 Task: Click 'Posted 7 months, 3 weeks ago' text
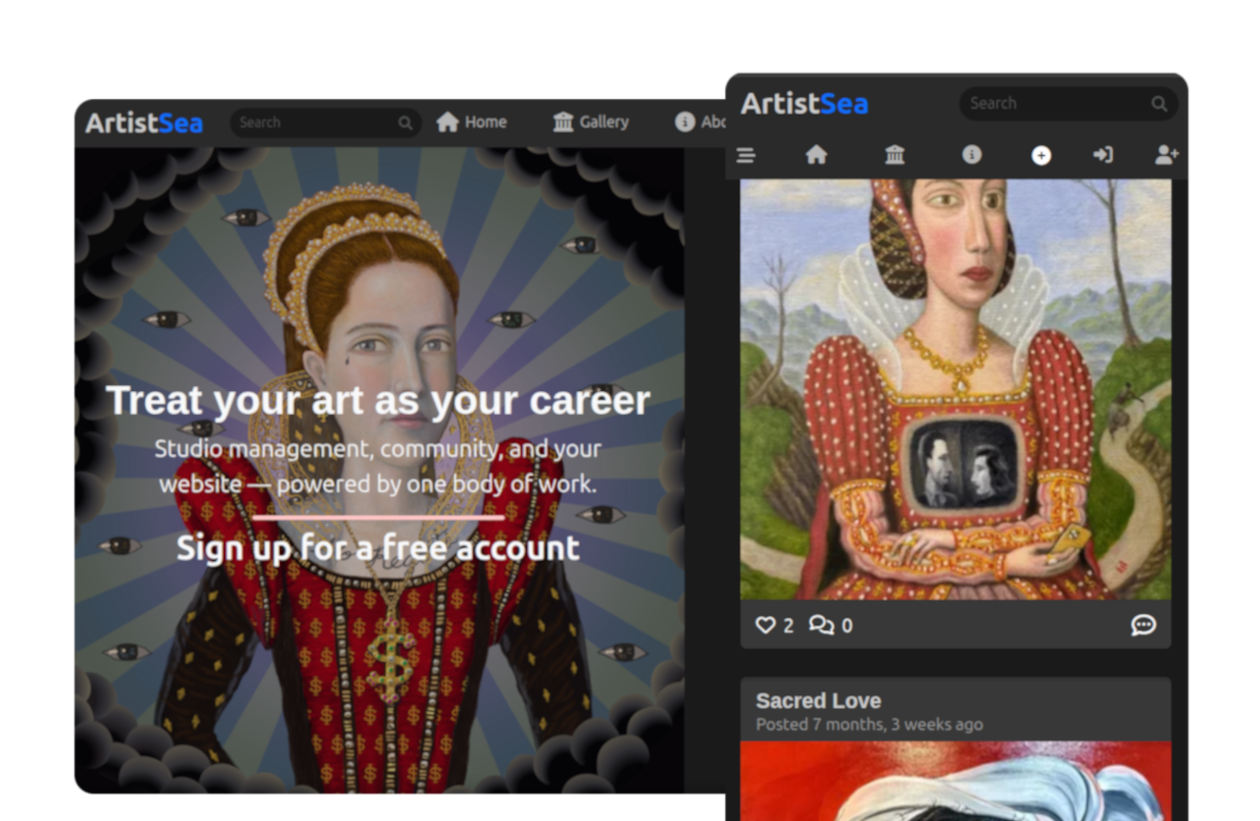[869, 725]
